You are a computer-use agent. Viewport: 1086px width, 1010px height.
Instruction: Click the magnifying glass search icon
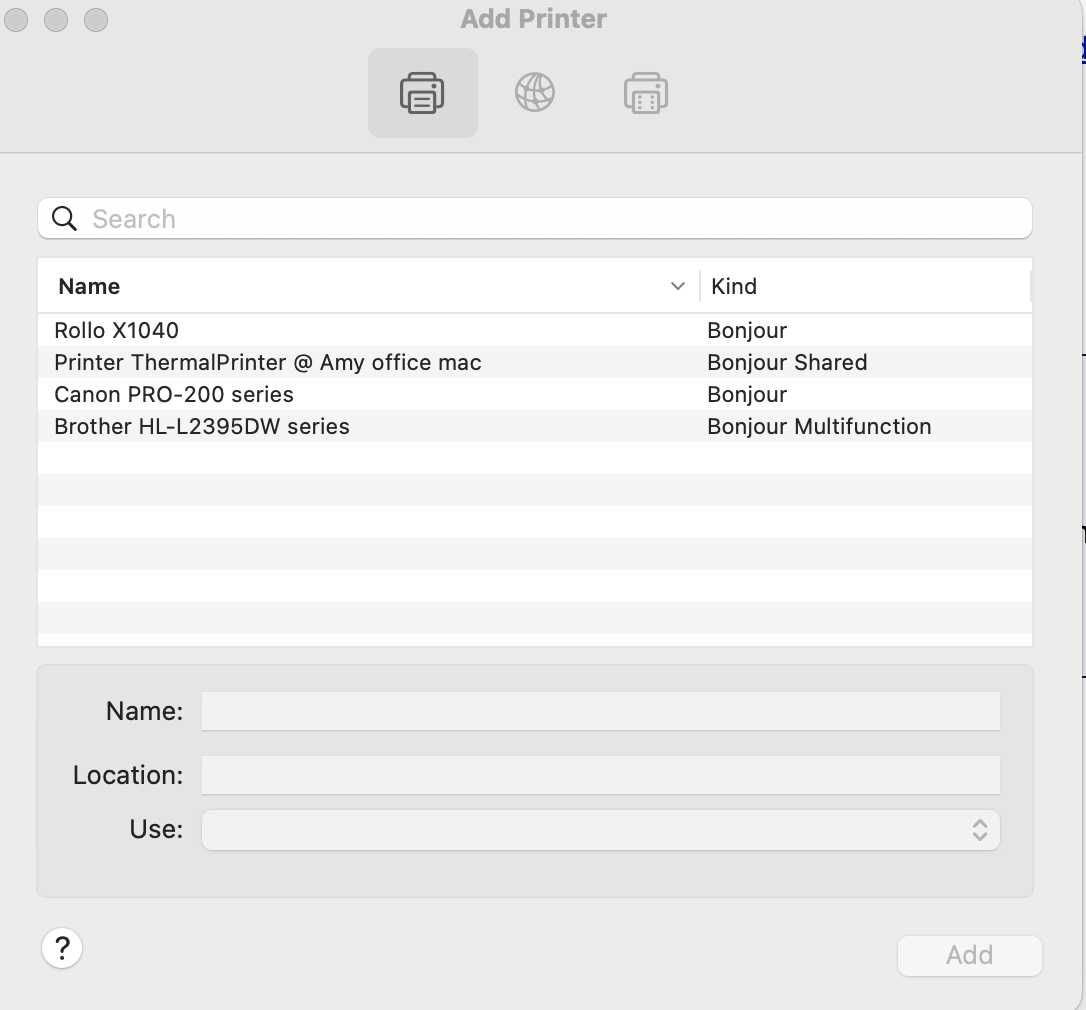(65, 219)
